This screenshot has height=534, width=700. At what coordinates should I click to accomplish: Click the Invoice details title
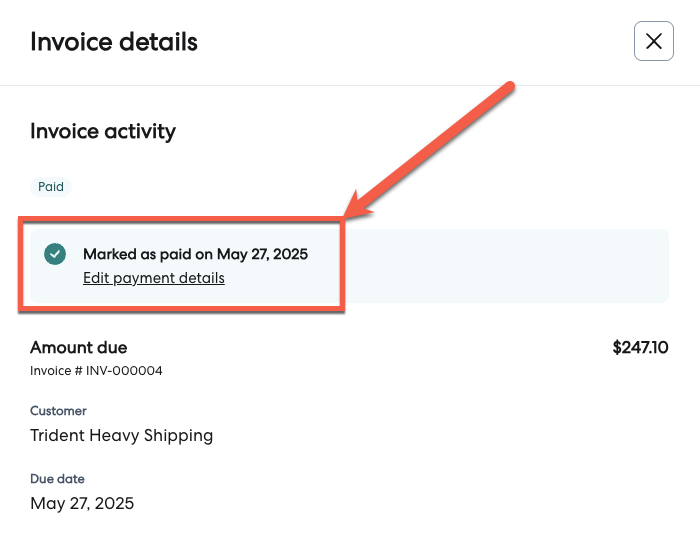point(114,42)
